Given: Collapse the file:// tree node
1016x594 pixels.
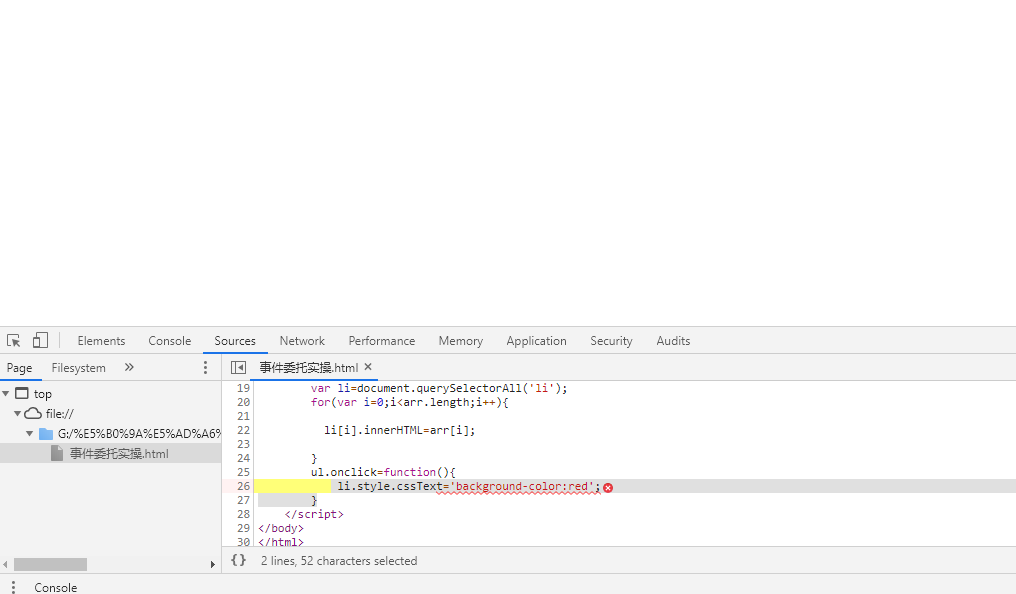Looking at the screenshot, I should click(17, 413).
